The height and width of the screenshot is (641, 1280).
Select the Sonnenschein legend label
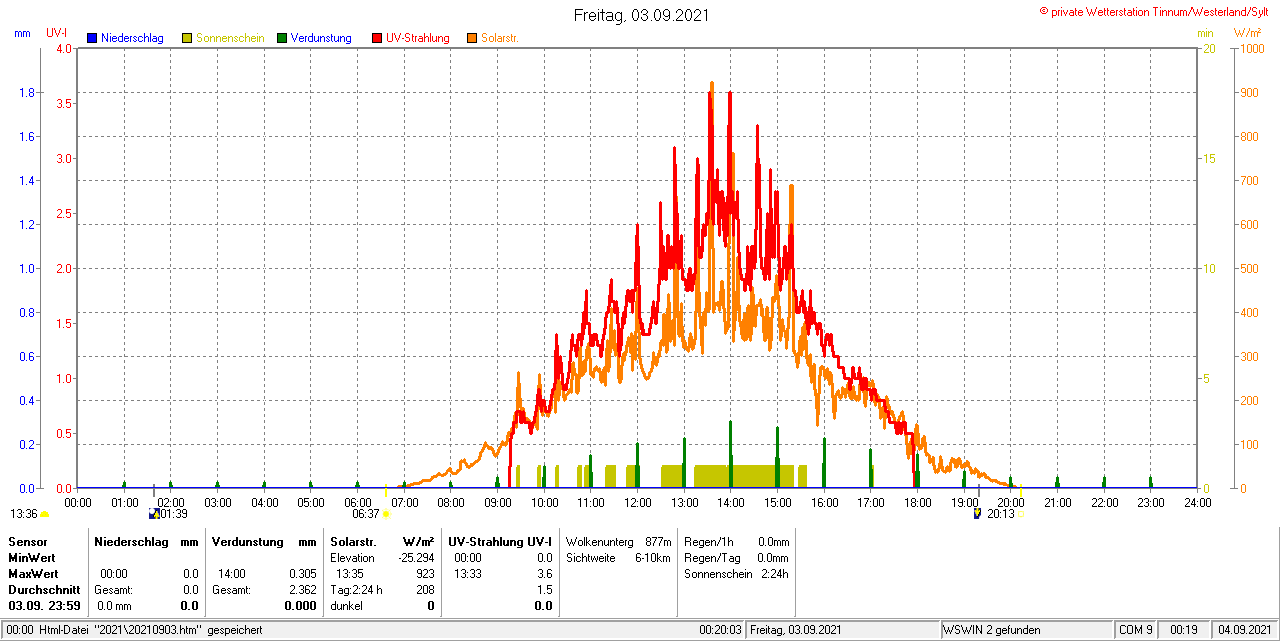(230, 38)
